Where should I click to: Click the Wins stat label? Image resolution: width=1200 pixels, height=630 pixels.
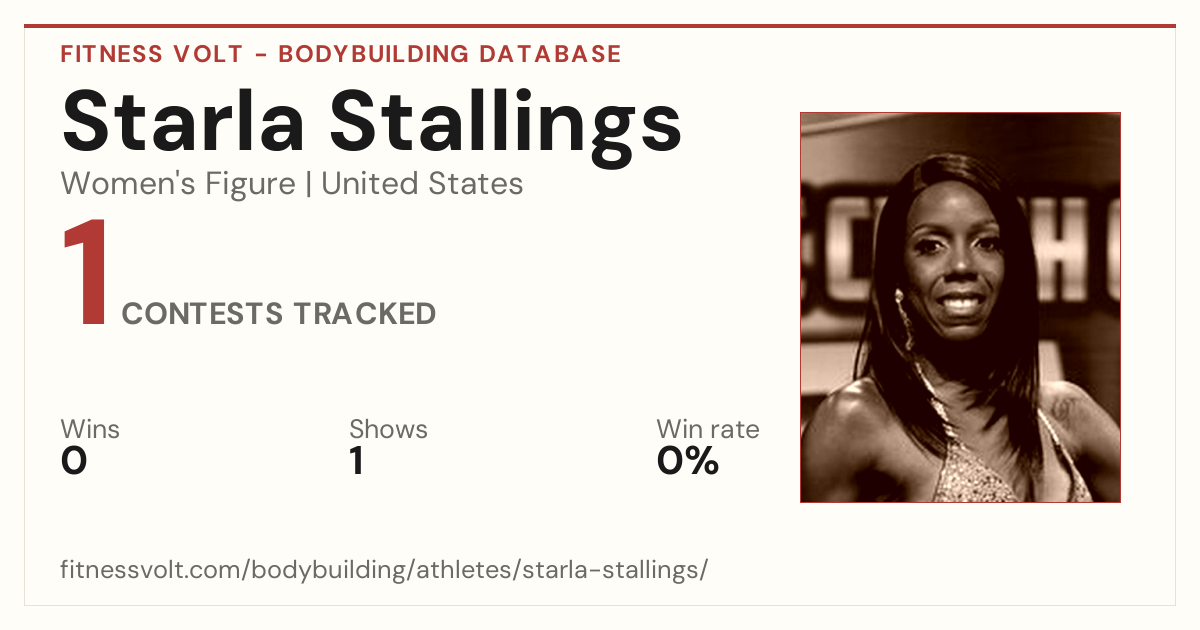point(90,430)
